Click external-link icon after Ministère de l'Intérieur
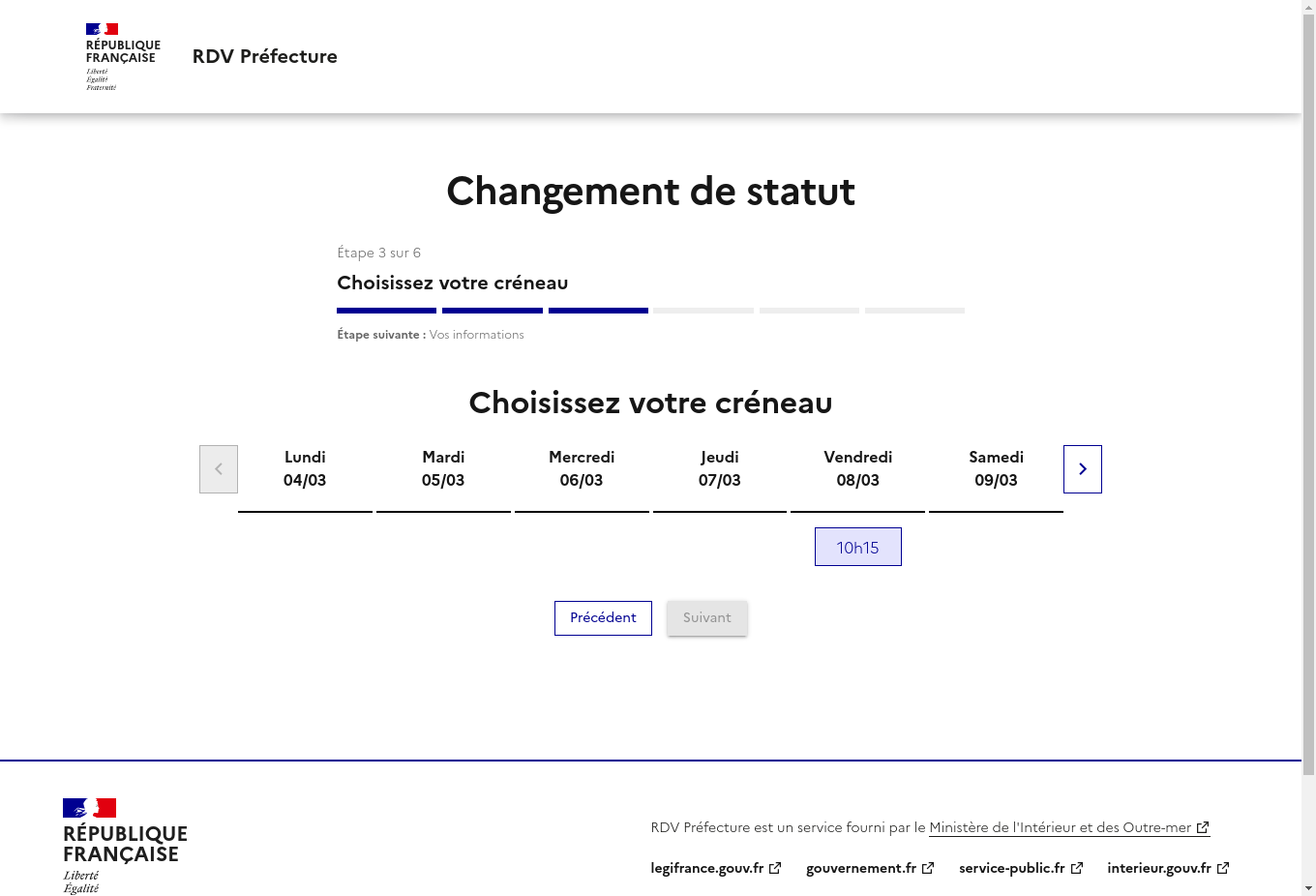This screenshot has width=1316, height=896. 1203,827
